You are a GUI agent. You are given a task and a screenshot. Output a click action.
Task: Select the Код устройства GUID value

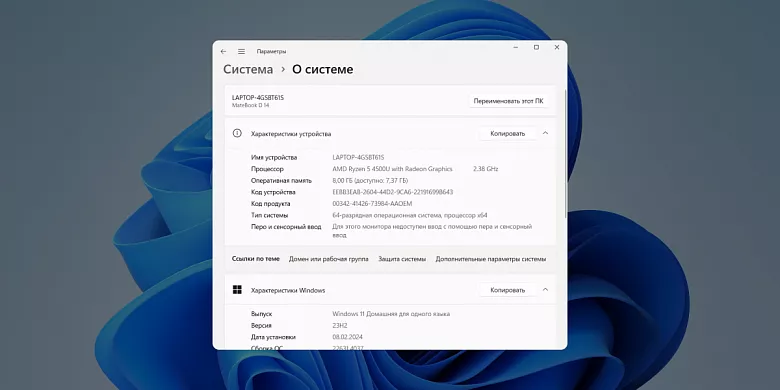coord(392,192)
